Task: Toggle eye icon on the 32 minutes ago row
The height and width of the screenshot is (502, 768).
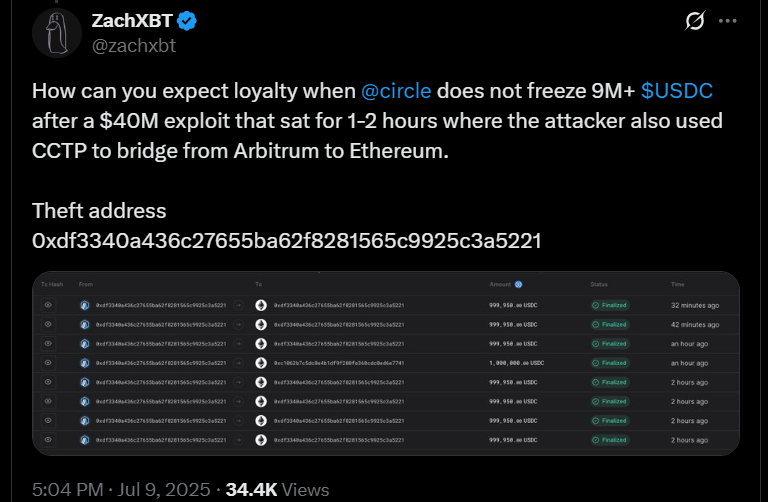Action: coord(48,305)
